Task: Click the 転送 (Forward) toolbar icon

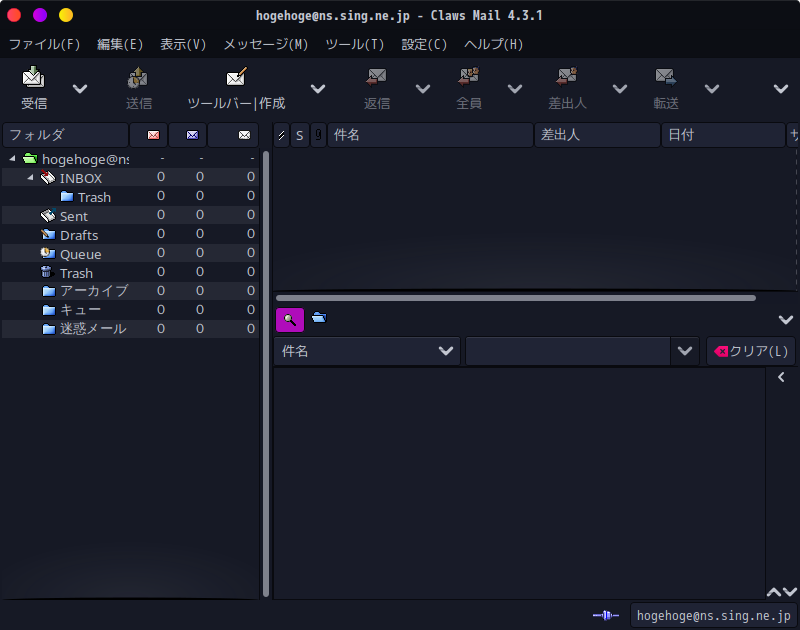Action: pos(666,77)
